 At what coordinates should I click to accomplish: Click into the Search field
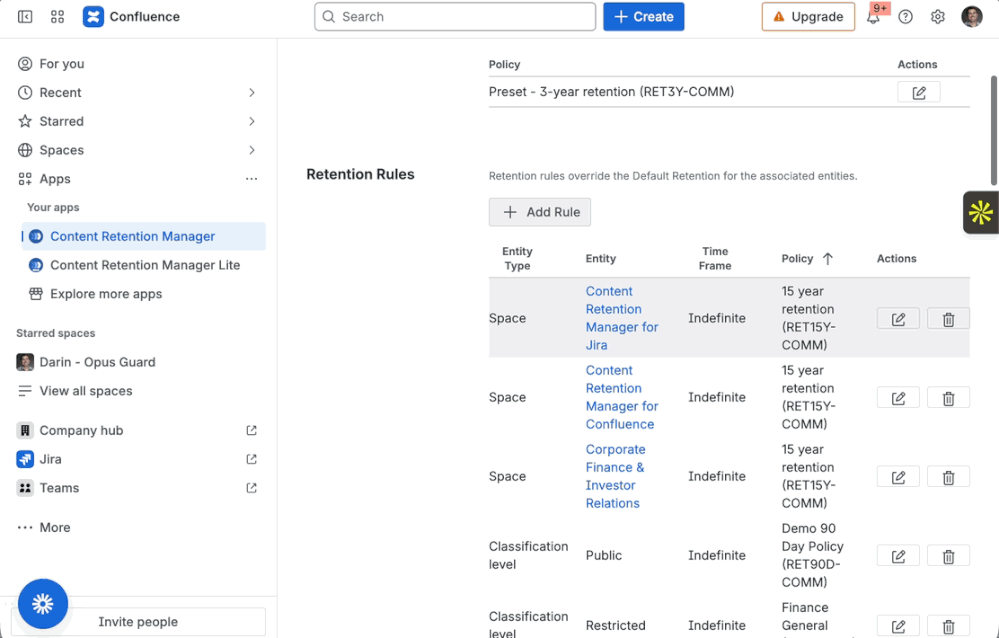tap(455, 17)
